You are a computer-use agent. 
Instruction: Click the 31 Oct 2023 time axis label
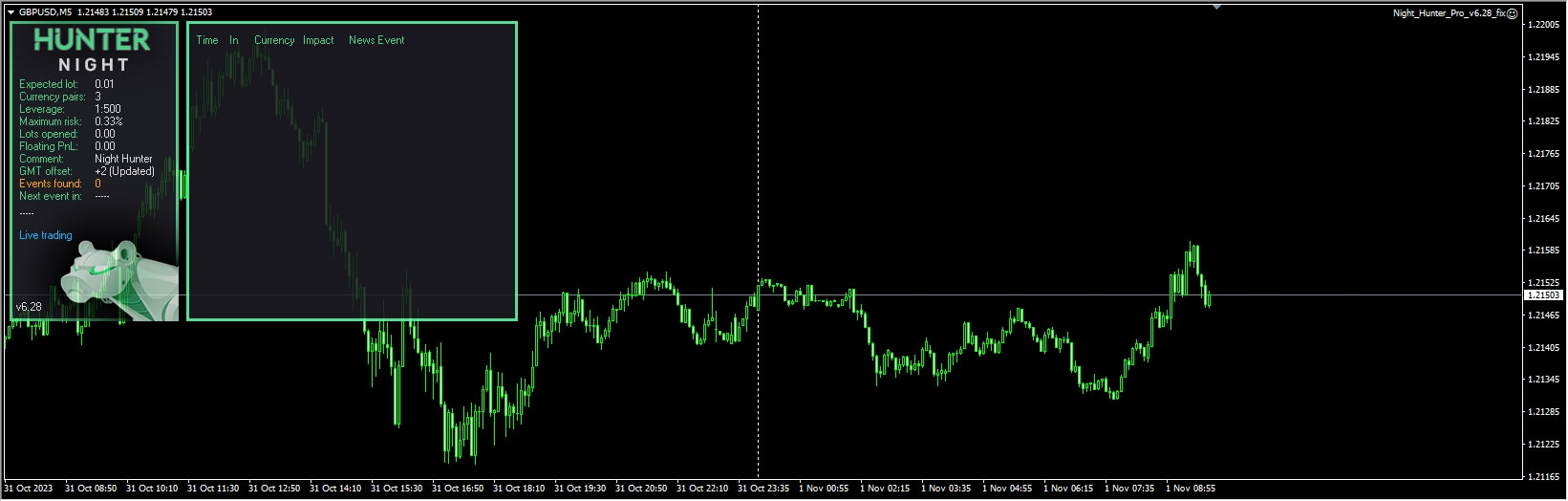point(29,489)
